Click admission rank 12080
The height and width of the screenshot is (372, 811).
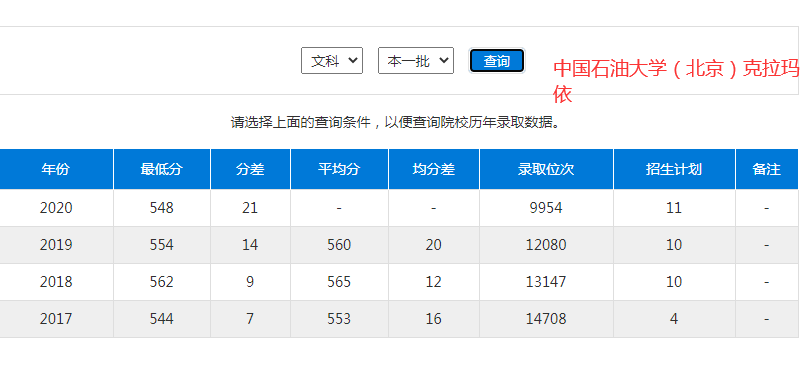tap(546, 245)
